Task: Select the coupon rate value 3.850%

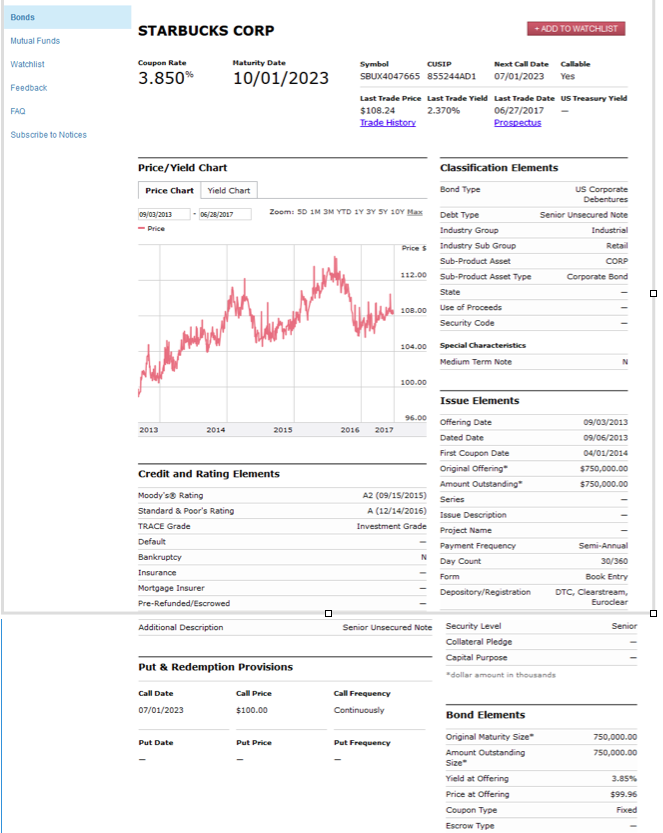Action: tap(166, 78)
